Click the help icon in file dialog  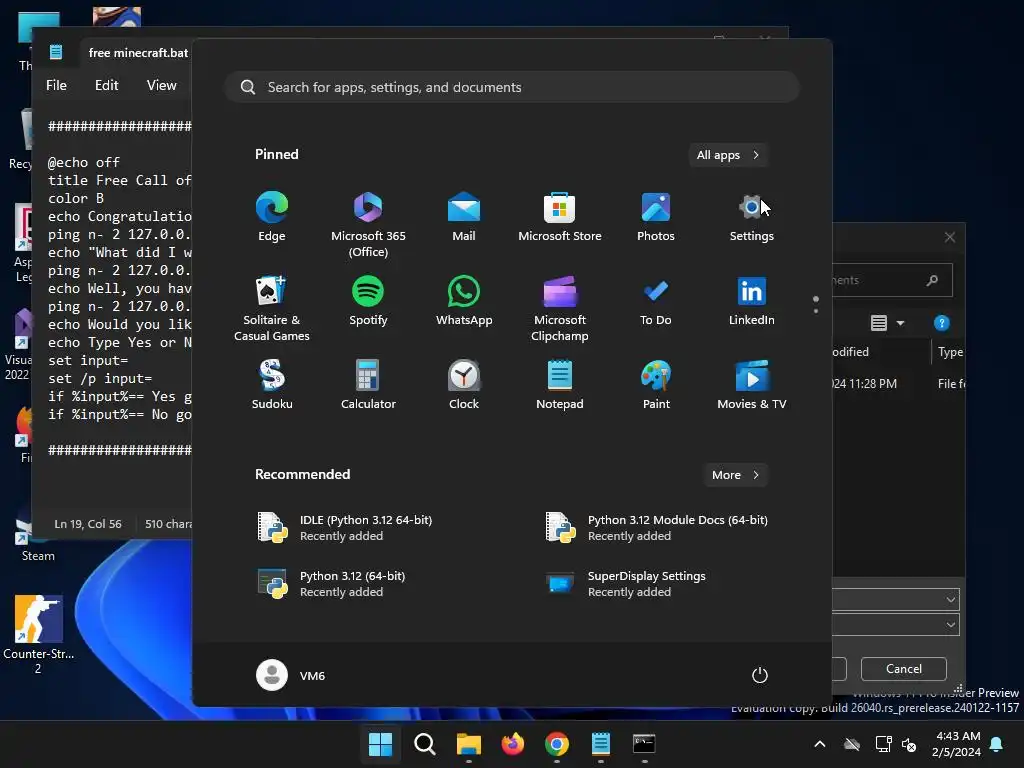tap(941, 323)
